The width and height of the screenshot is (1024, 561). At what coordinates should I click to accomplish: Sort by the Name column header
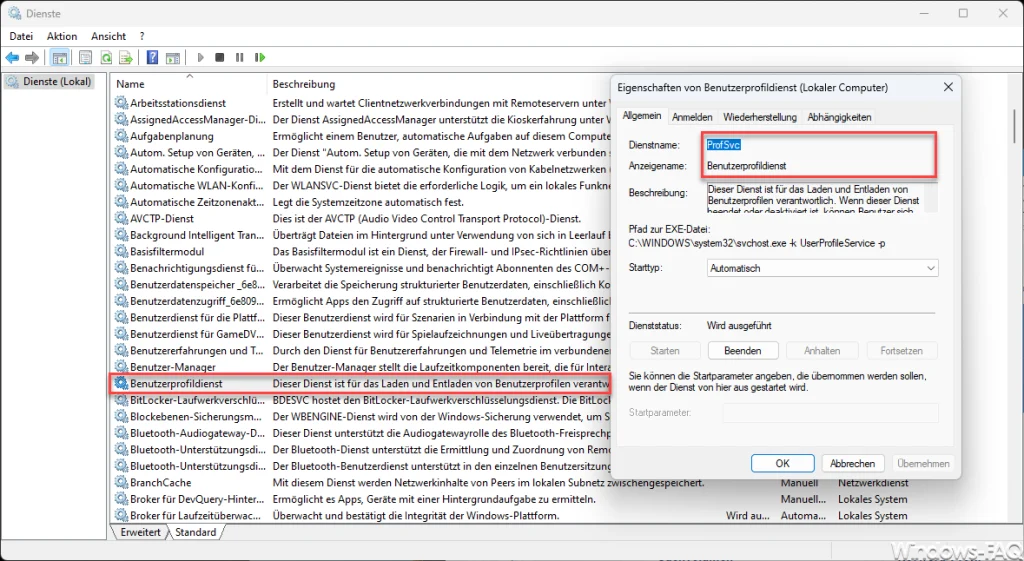[x=189, y=84]
